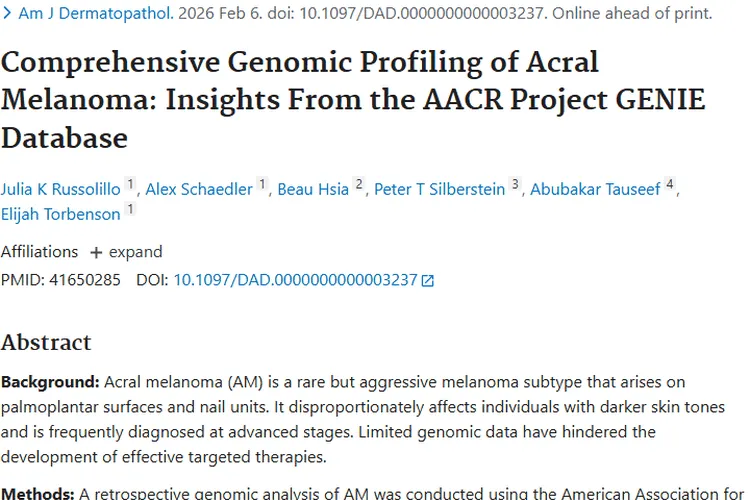This screenshot has width=750, height=500.
Task: Click the plus icon beside Affiliations
Action: click(96, 252)
